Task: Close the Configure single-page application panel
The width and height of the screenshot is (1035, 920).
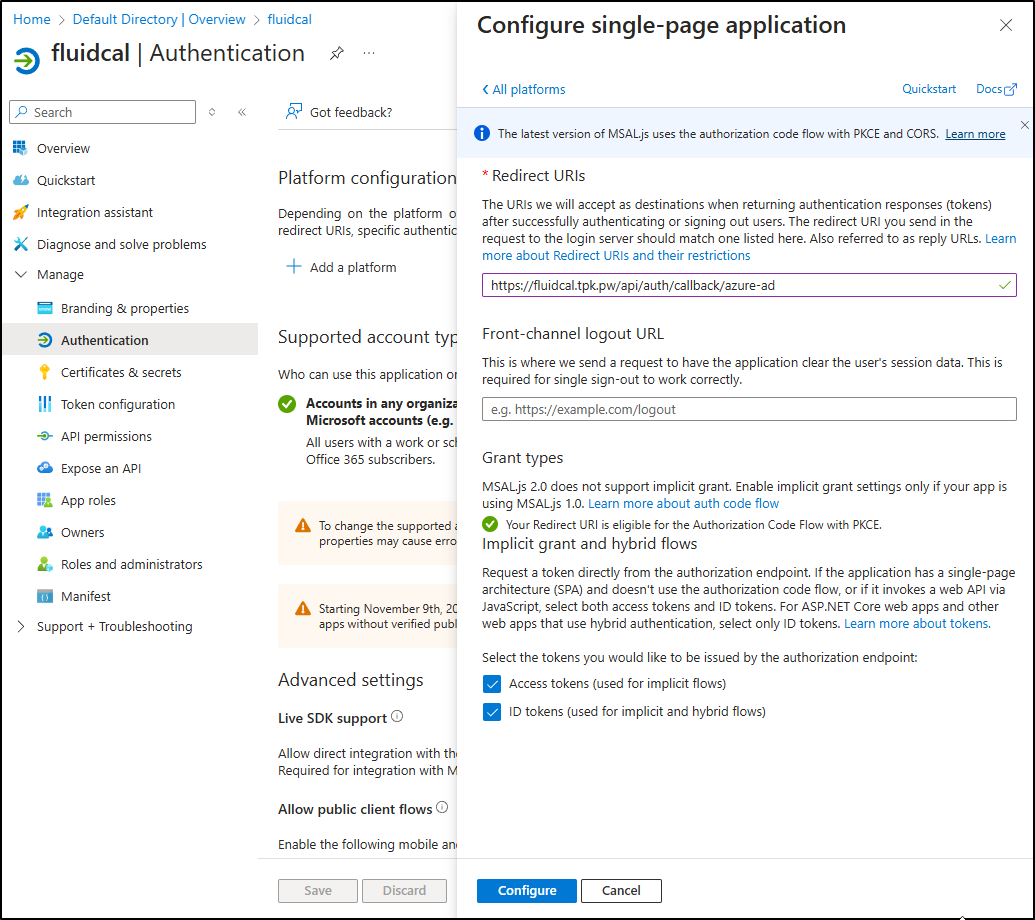Action: [x=1005, y=25]
